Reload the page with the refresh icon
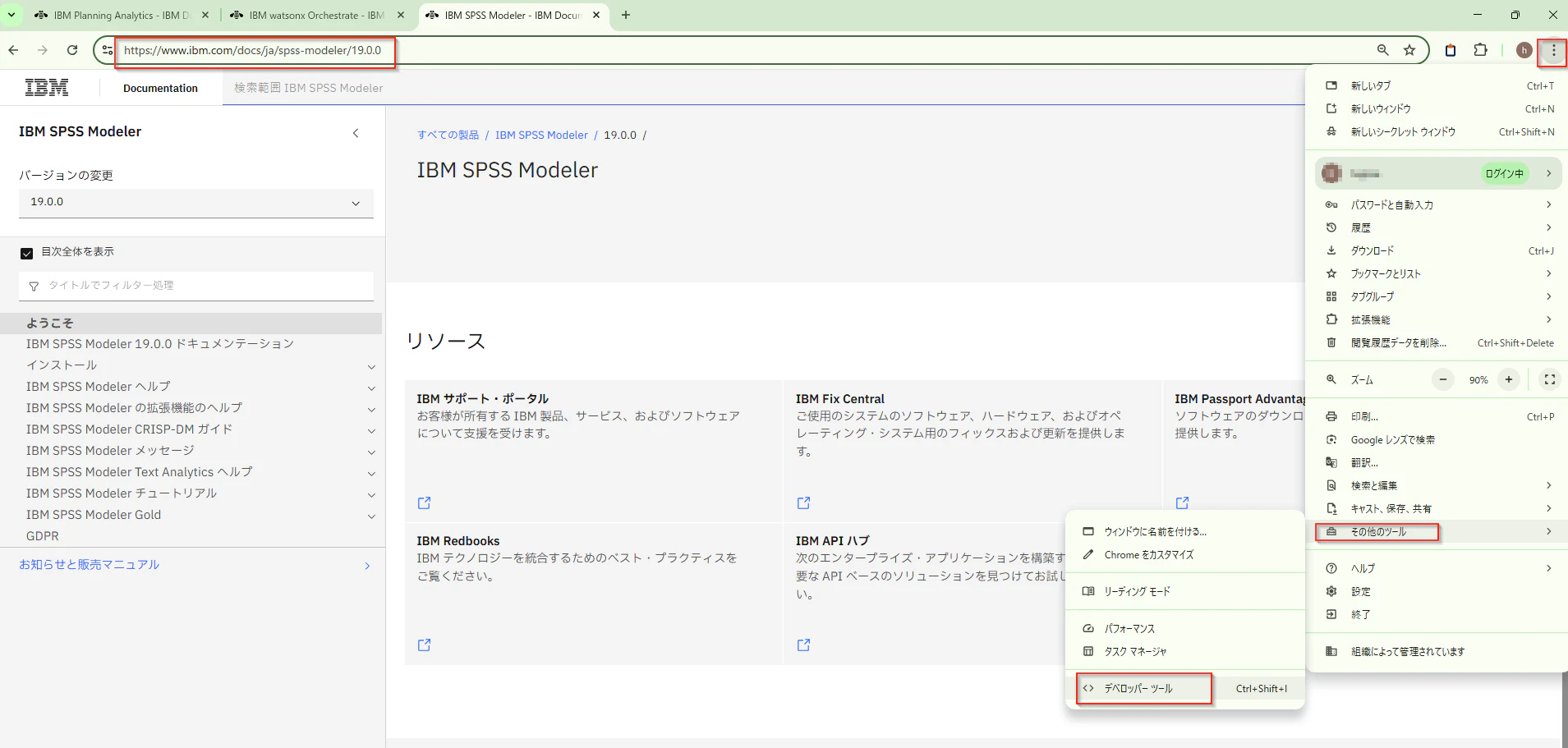 click(72, 50)
